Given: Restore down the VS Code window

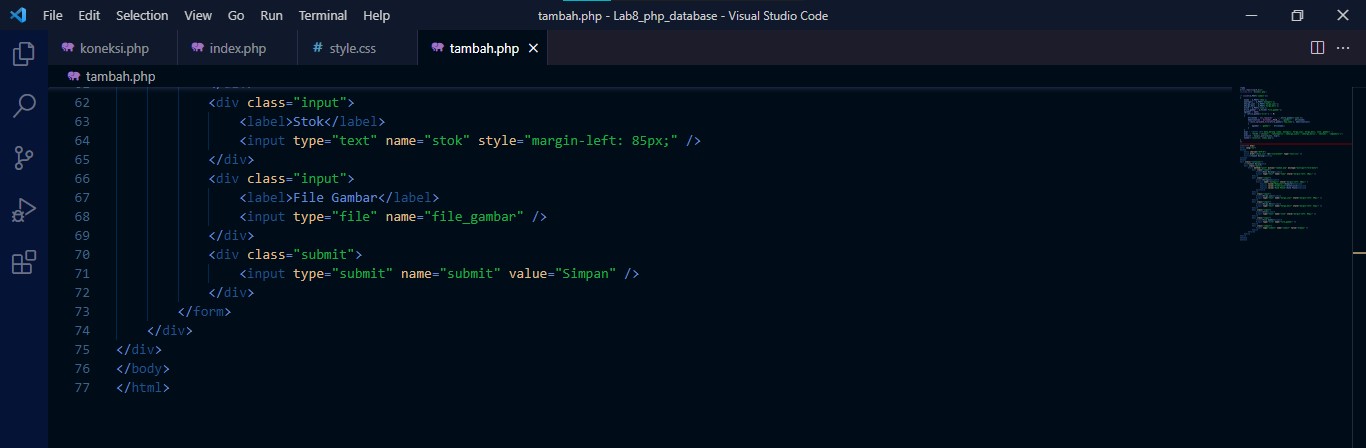Looking at the screenshot, I should click(1297, 15).
